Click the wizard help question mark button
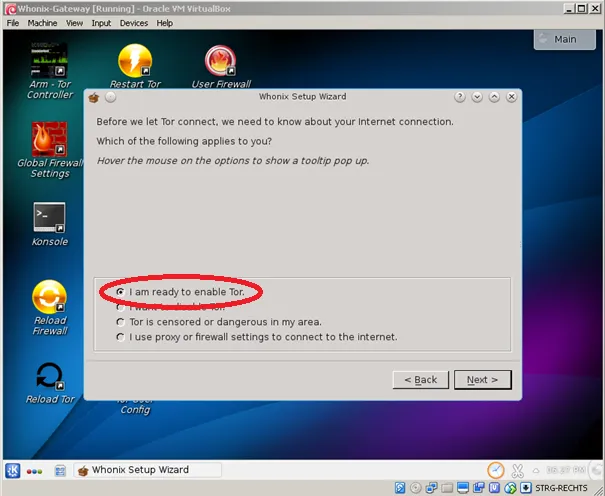Viewport: 605px width, 496px height. coord(460,97)
